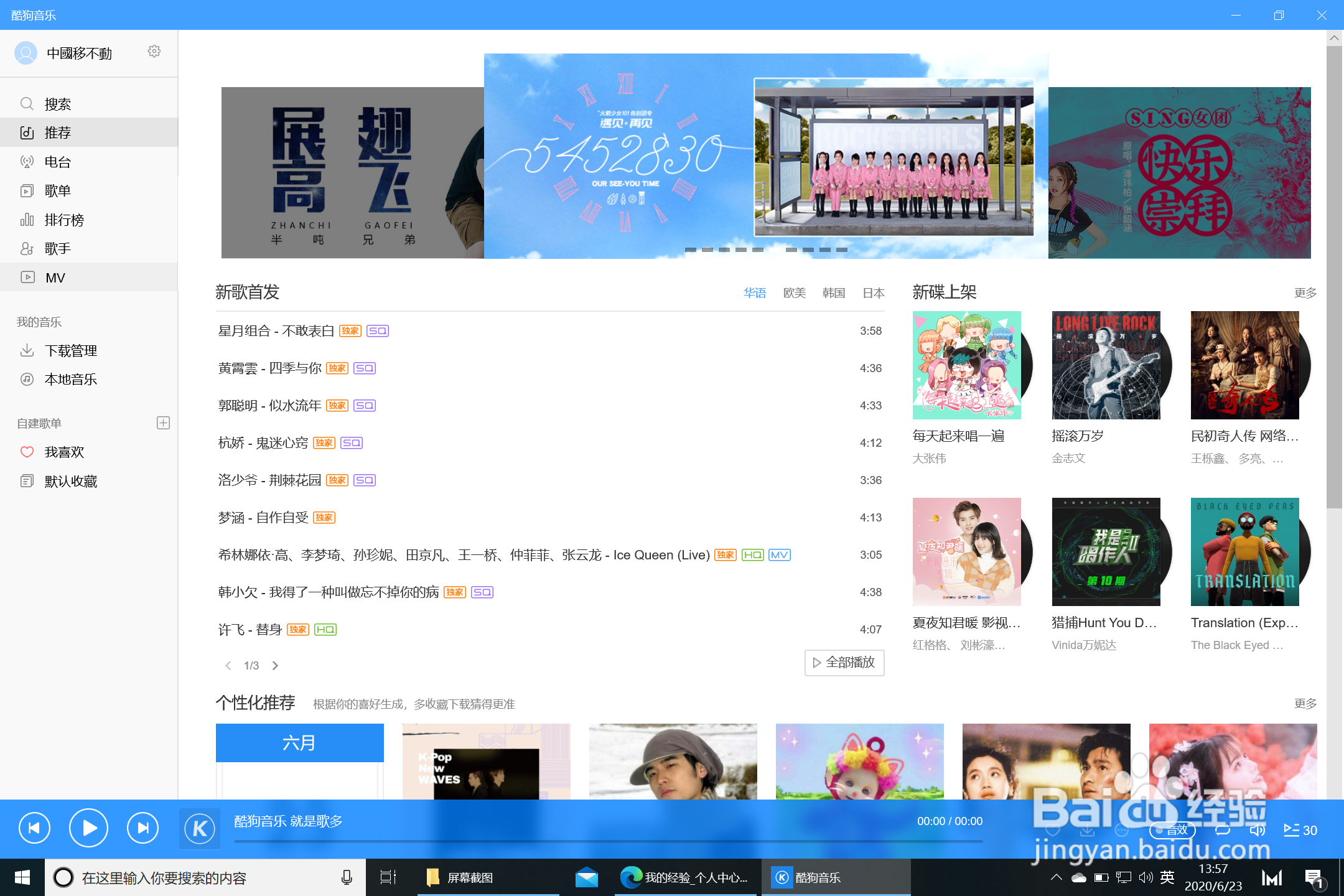The height and width of the screenshot is (896, 1344).
Task: Play song 洛少爷 - 荆棘花园
Action: (270, 480)
